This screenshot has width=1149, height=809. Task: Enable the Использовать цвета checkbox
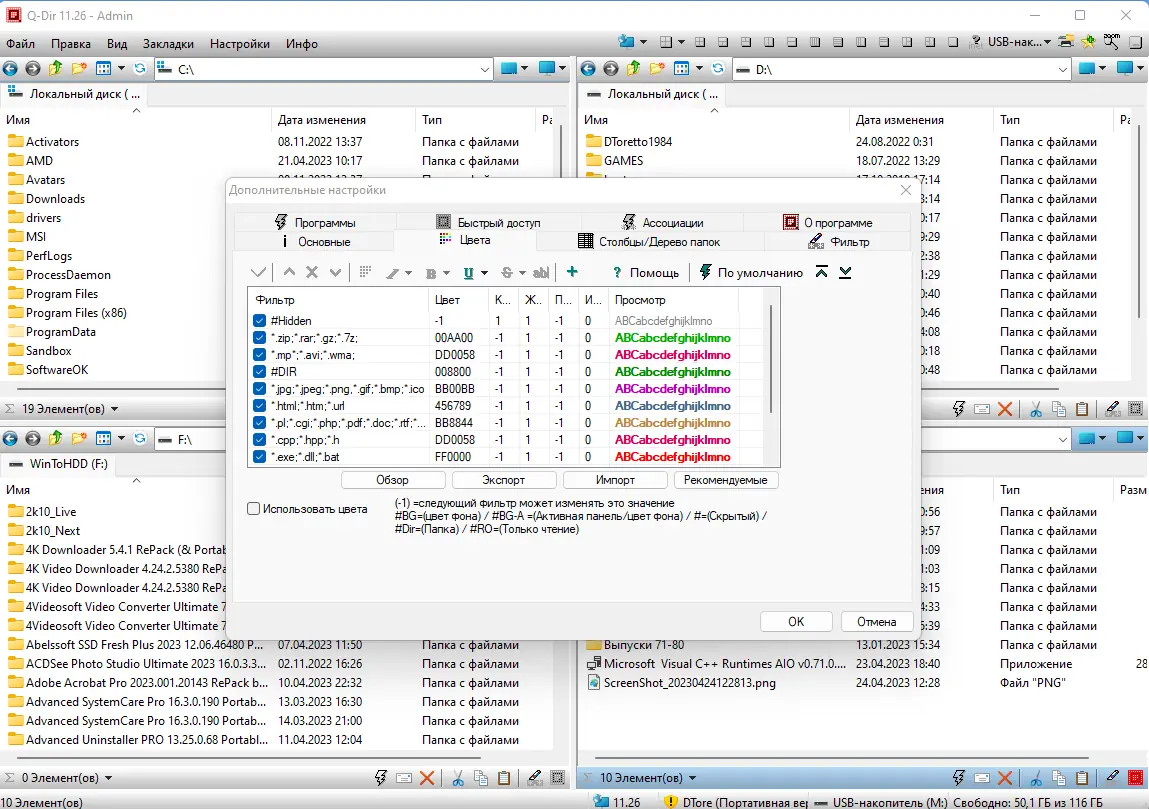(x=254, y=509)
